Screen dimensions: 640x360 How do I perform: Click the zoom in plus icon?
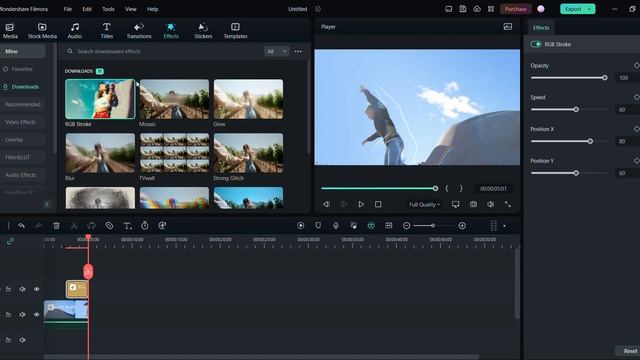(x=462, y=225)
